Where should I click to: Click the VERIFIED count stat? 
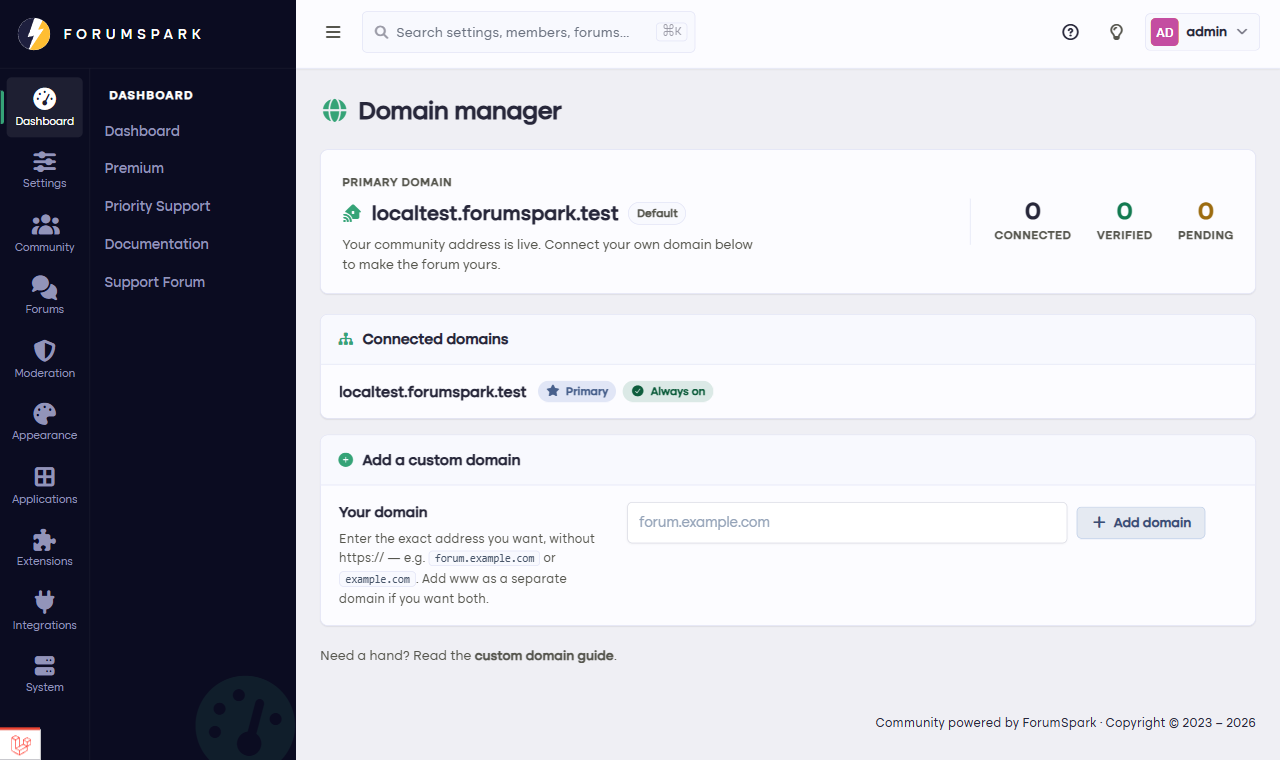(x=1124, y=221)
